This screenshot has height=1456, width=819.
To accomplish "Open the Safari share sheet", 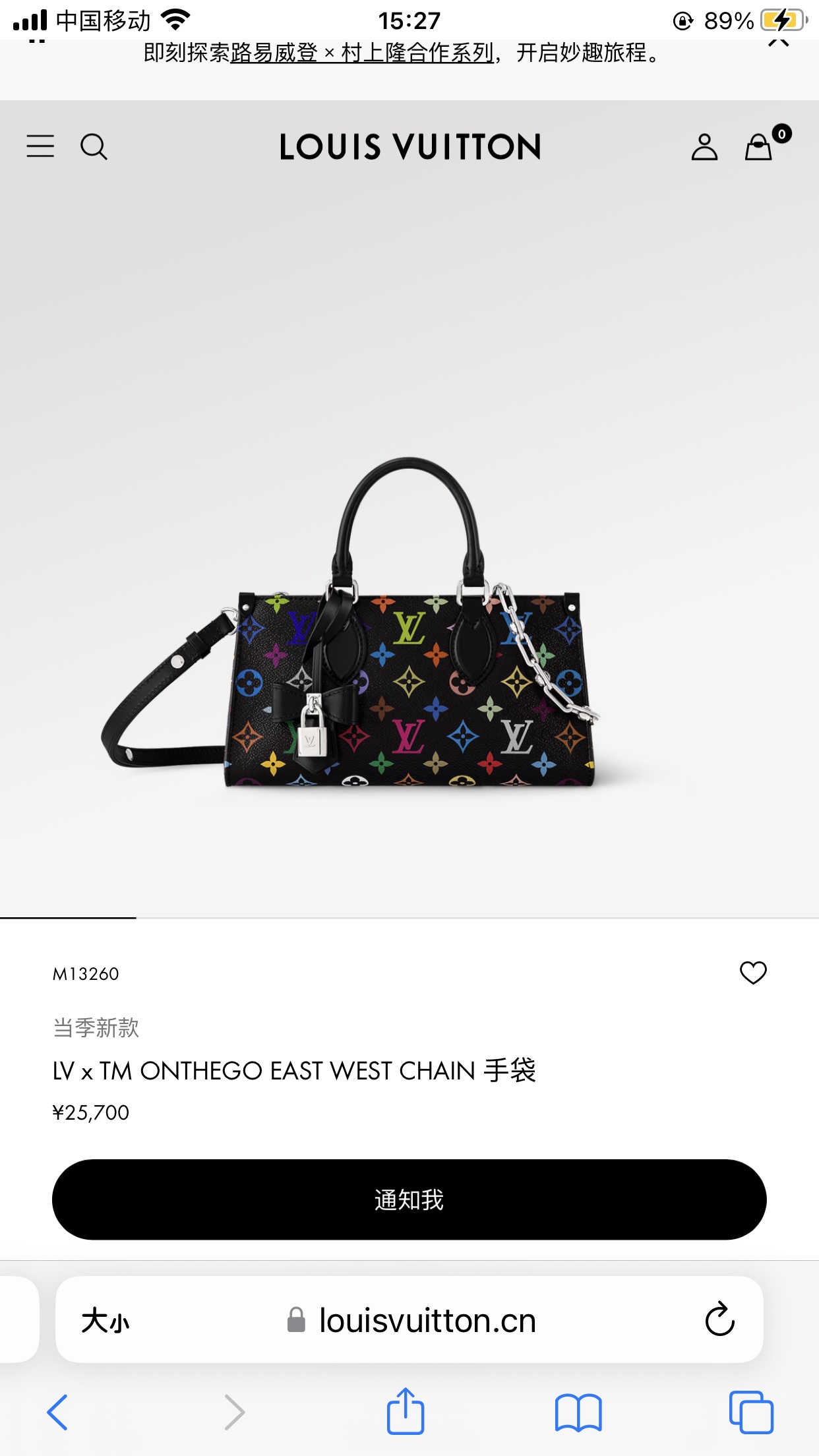I will click(x=406, y=1410).
